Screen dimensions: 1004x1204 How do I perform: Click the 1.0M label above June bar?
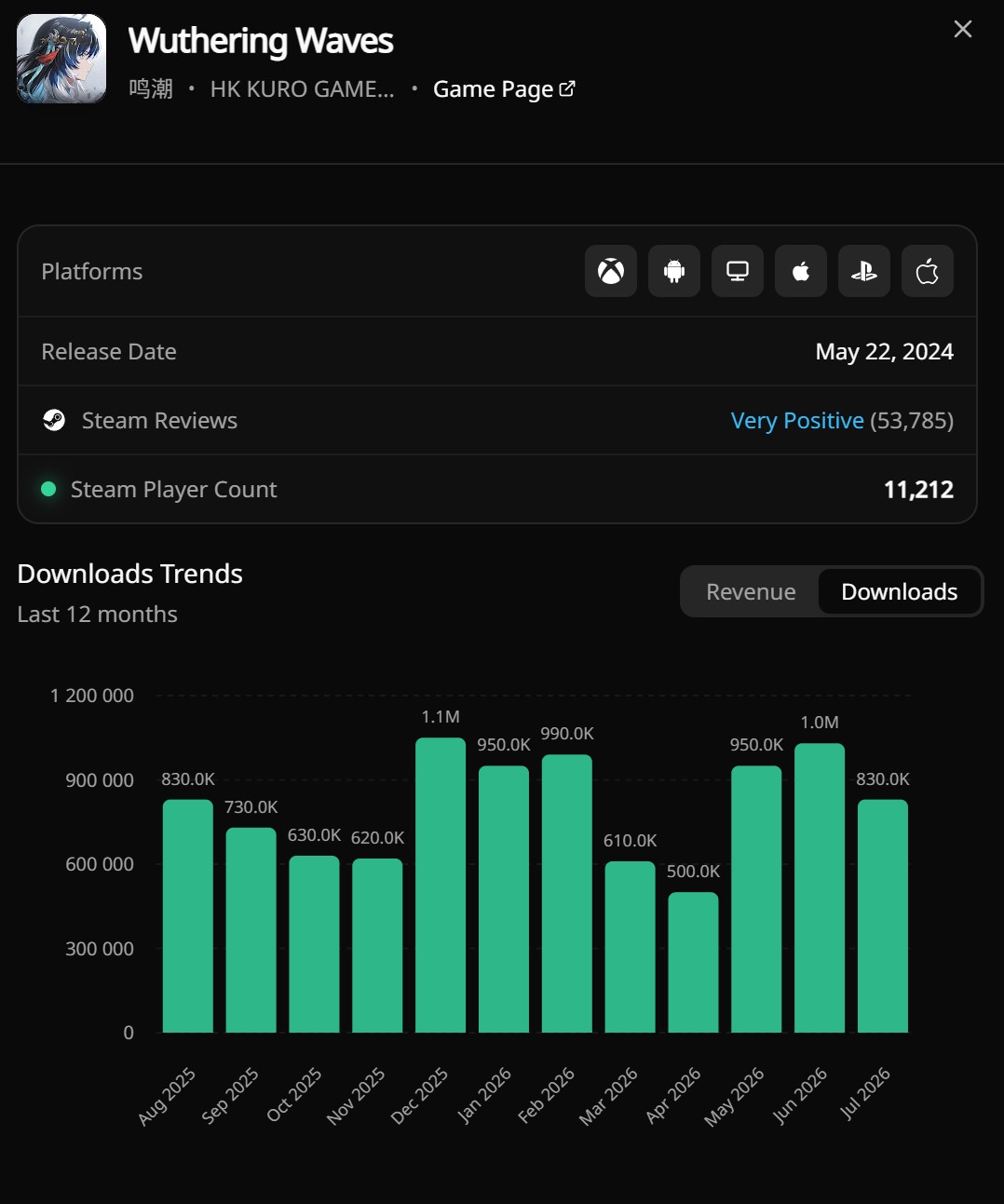point(820,723)
